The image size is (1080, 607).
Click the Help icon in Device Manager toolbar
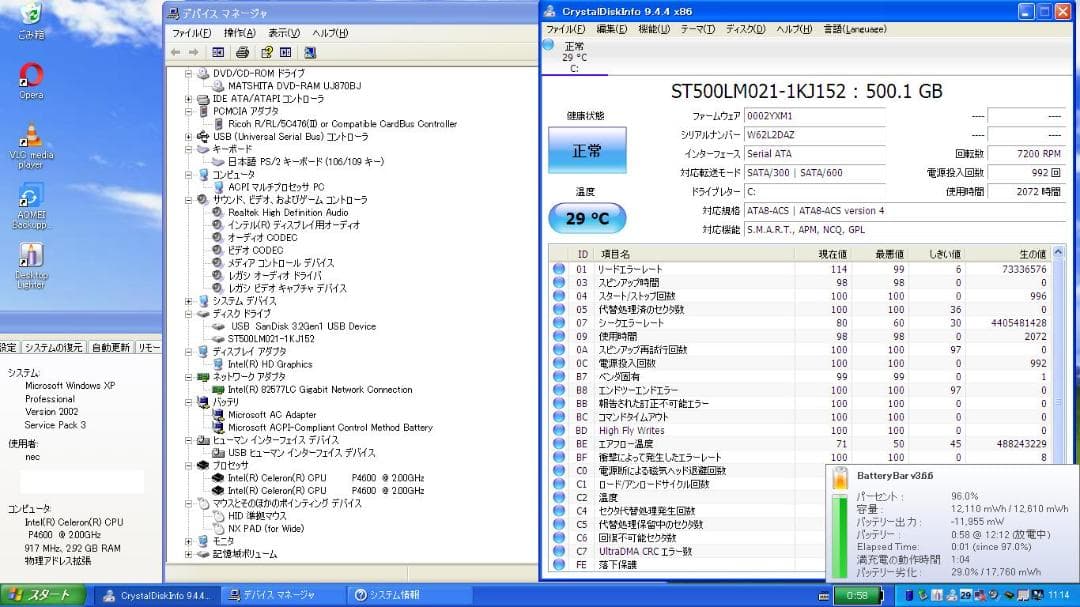coord(265,51)
